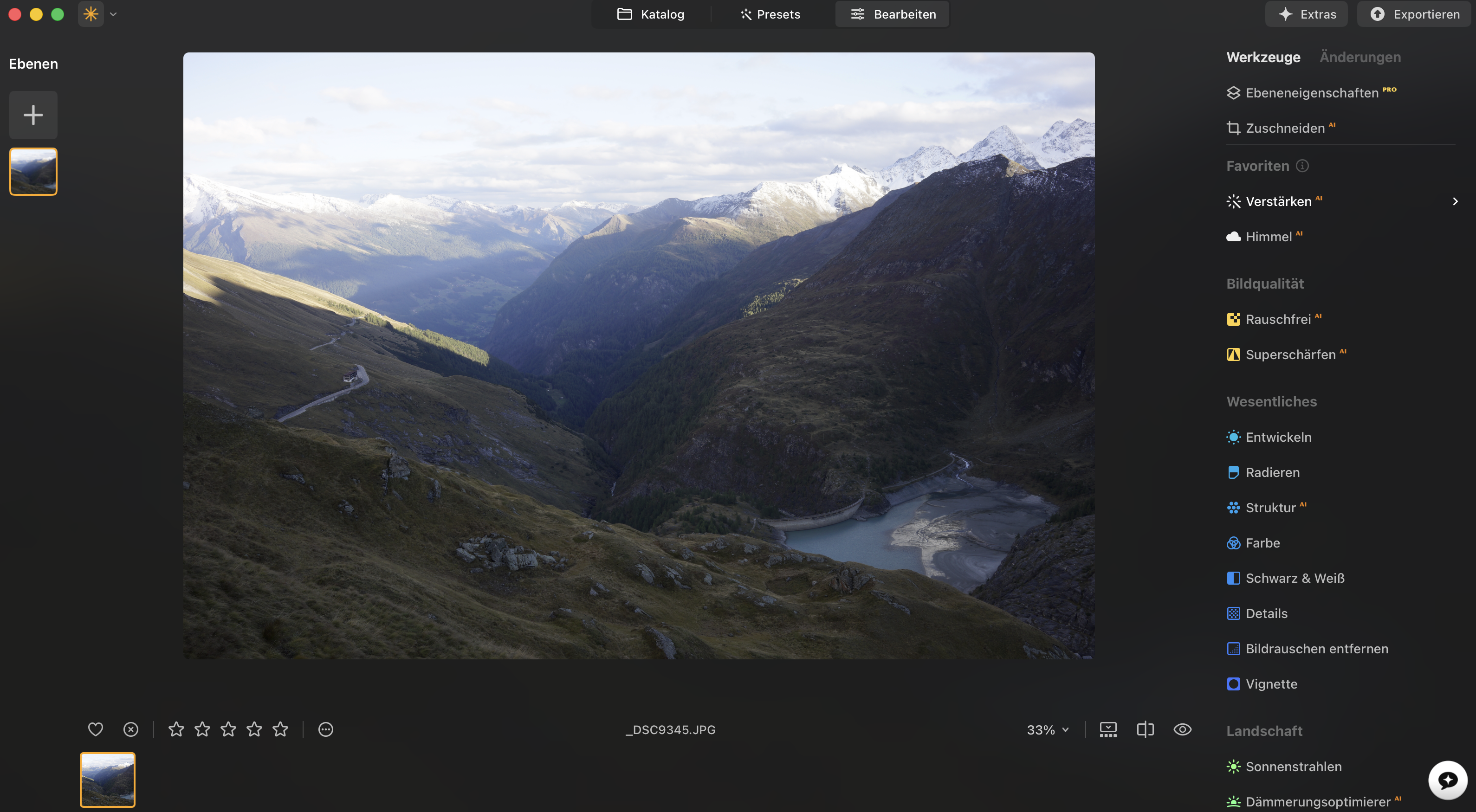Expand the Verstärken tool chevron
The image size is (1476, 812).
tap(1455, 201)
